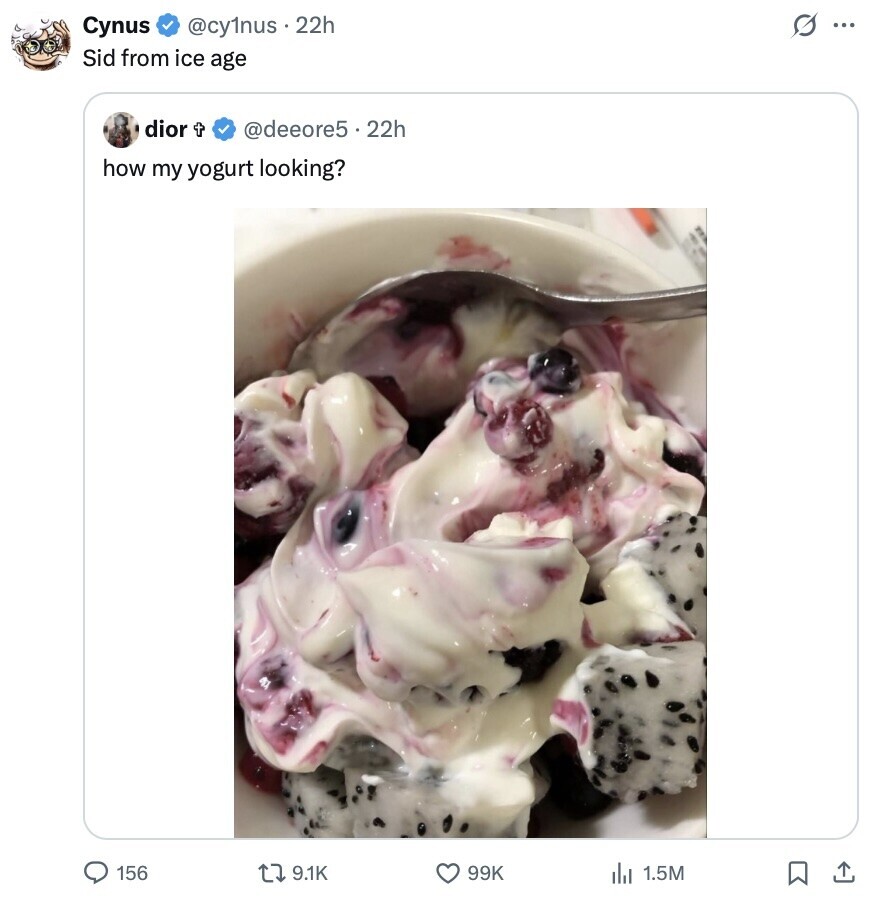This screenshot has width=870, height=904.
Task: Open the dior display name
Action: [166, 130]
